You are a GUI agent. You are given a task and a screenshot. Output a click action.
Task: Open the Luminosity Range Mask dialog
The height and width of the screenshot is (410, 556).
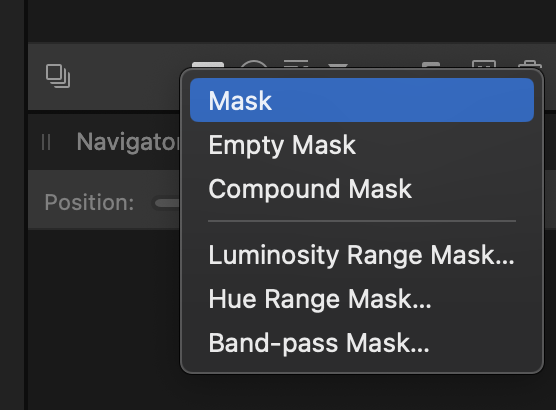click(x=362, y=255)
